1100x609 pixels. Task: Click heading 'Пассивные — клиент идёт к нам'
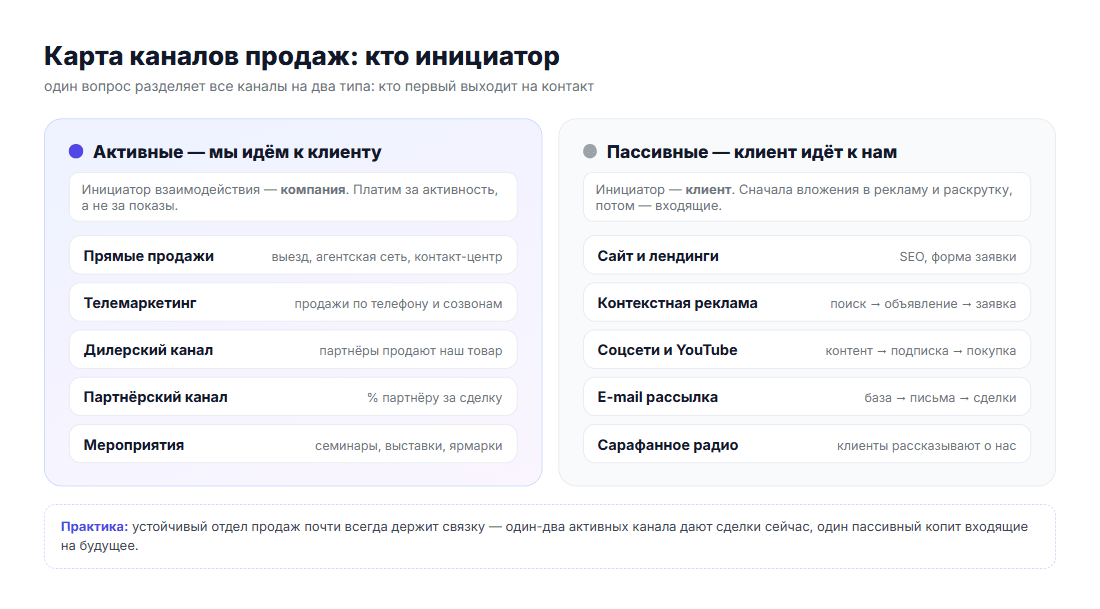[751, 152]
